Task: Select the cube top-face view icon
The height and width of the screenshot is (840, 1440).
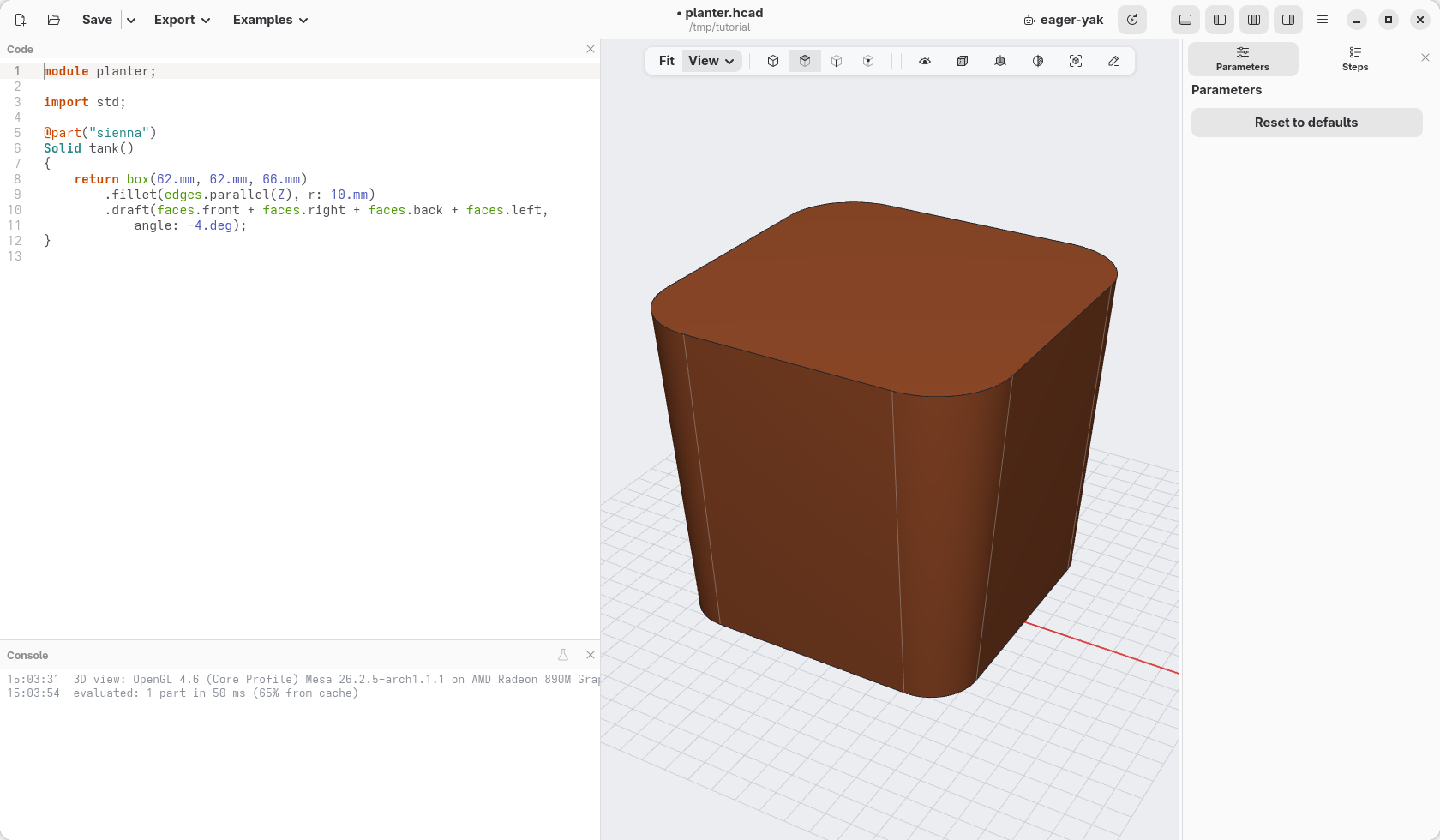Action: click(x=805, y=61)
